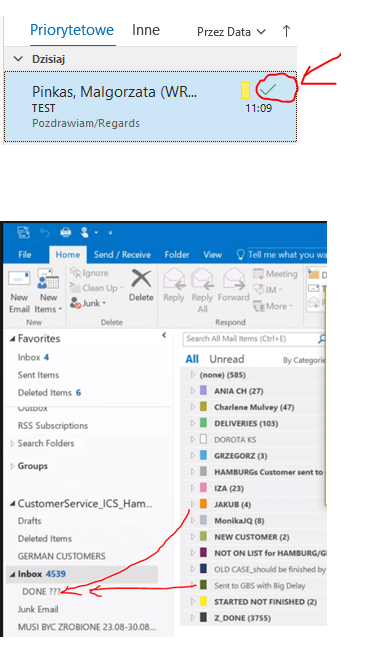Open the DONE ??? subfolder

41,592
